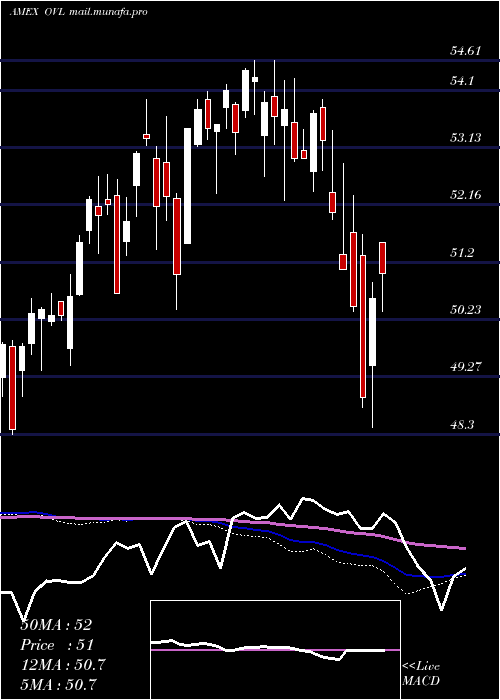The image size is (500, 700).
Task: Select the 50.23 price level label
Action: pos(466,309)
